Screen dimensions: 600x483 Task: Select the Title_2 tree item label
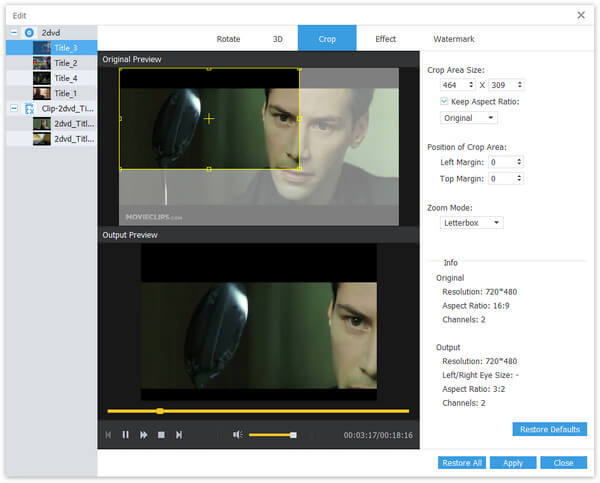tap(66, 63)
